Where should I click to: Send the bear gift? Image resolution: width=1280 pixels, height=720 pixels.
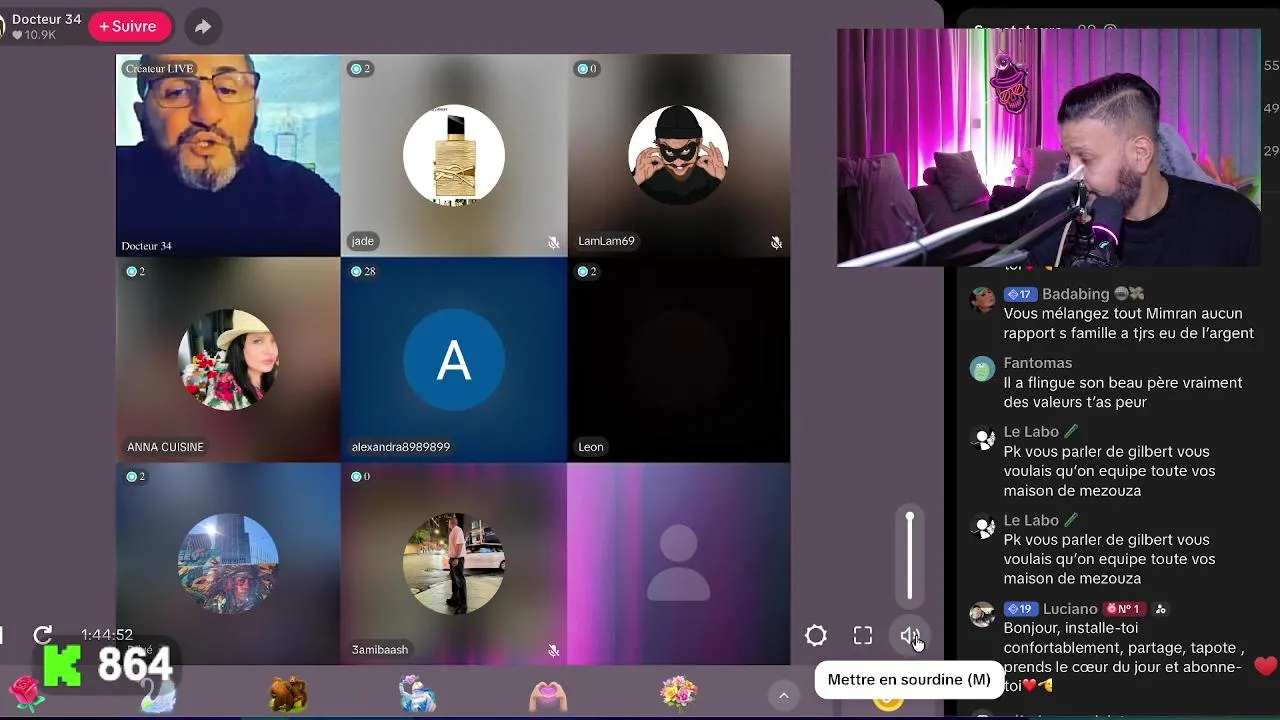coord(288,694)
